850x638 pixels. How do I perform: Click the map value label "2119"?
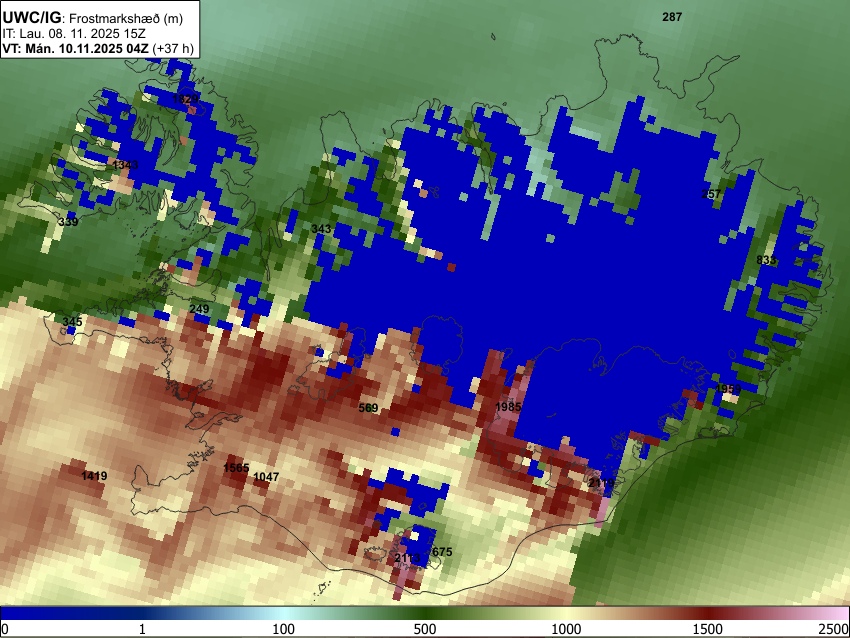(x=601, y=482)
